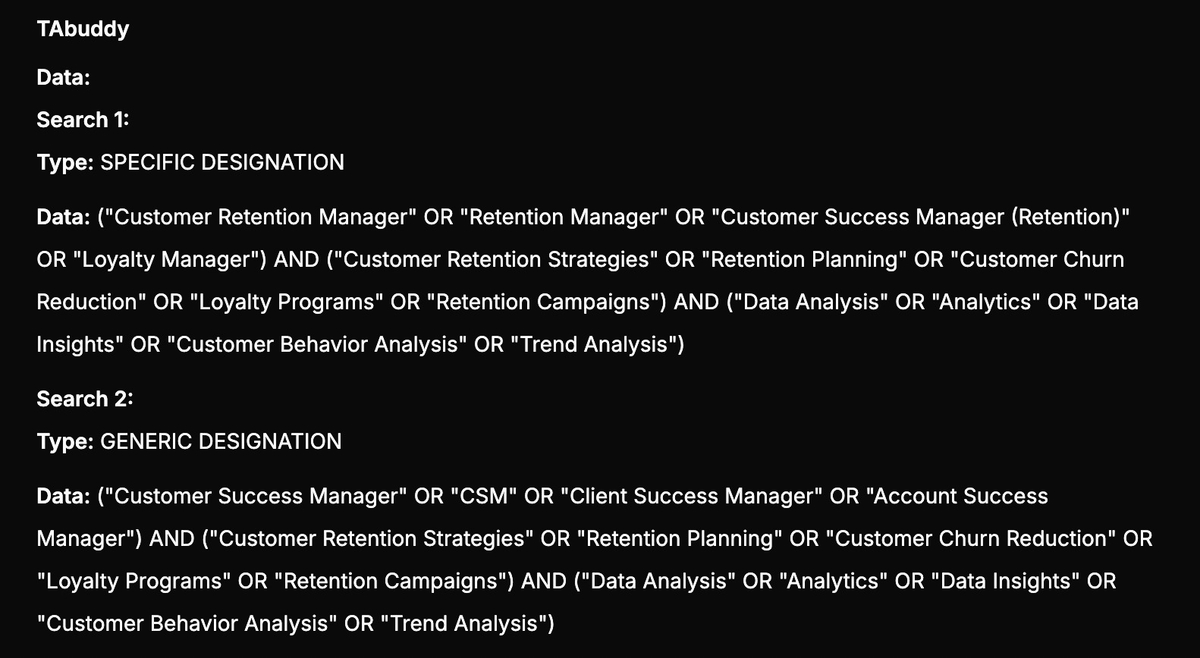Click "Customer Behavior Analysis" in Search 2
Viewport: 1200px width, 658px height.
click(184, 624)
